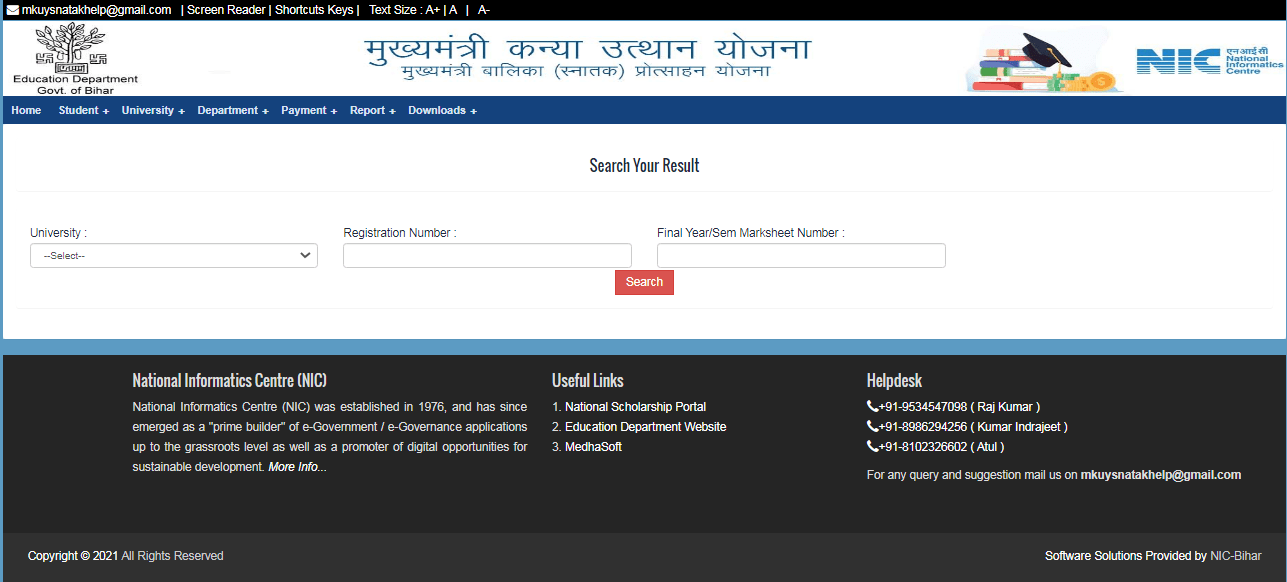
Task: Open the University select dropdown
Action: pos(174,256)
